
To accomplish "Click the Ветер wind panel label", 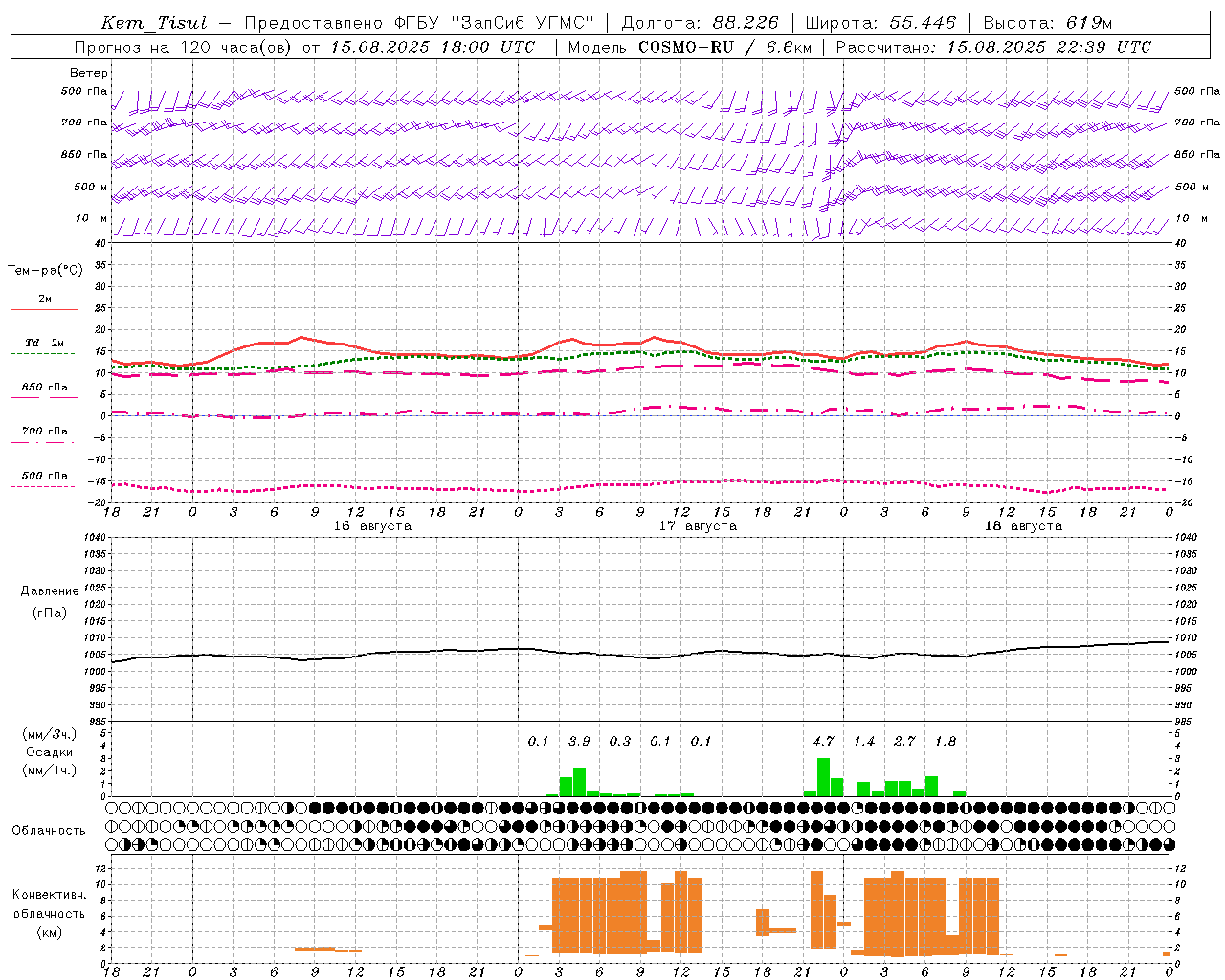I will 89,73.
